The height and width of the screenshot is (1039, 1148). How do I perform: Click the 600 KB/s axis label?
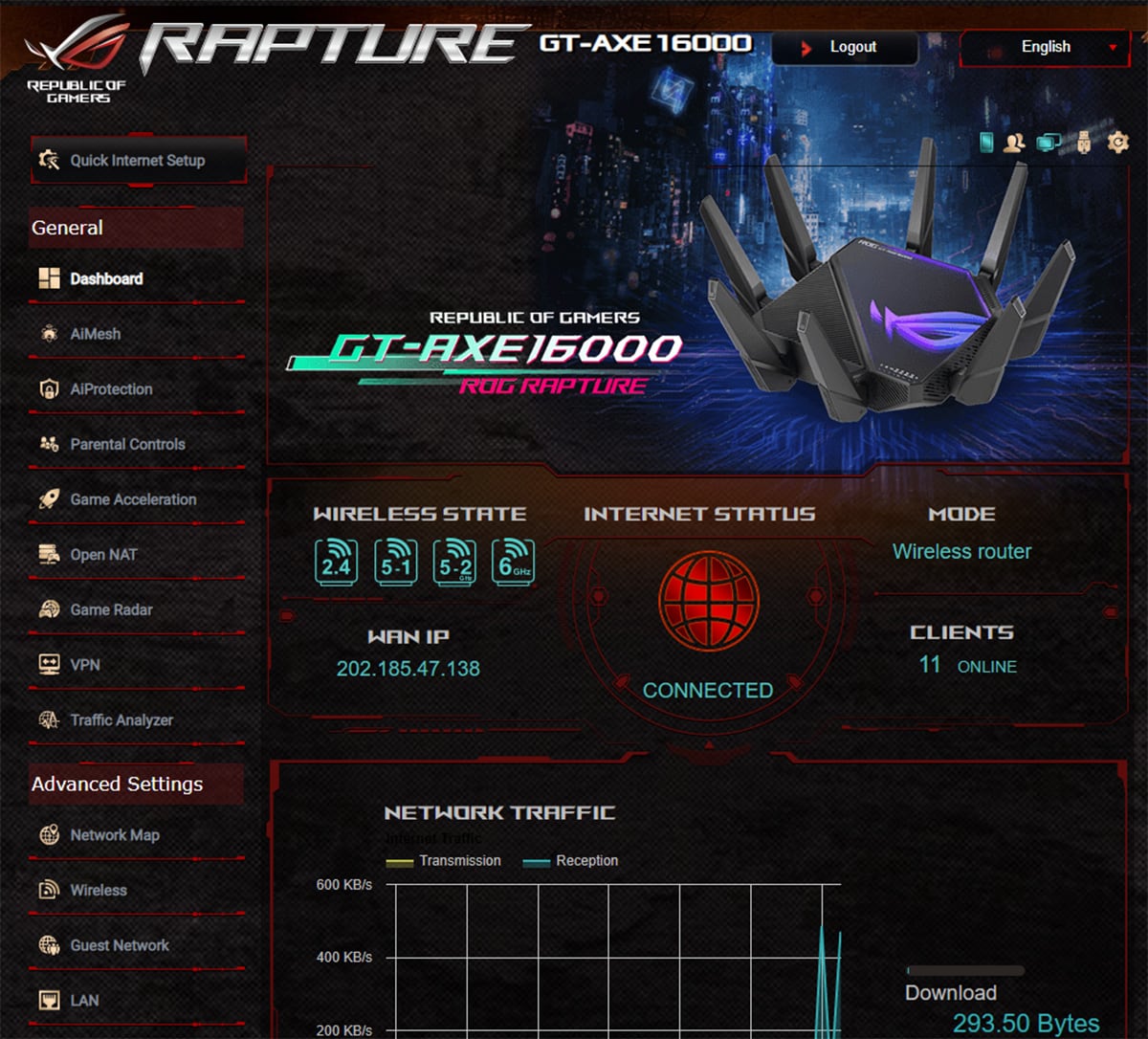pyautogui.click(x=344, y=885)
